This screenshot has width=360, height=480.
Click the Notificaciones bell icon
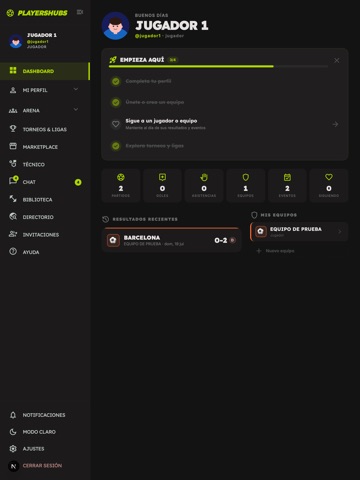[x=13, y=415]
